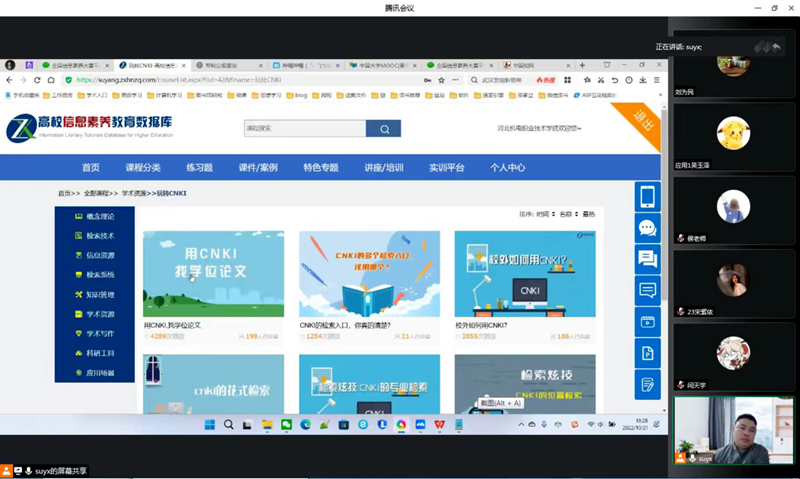The image size is (800, 479).
Task: Click the scissors screenshot icon in browser toolbar
Action: pyautogui.click(x=601, y=80)
